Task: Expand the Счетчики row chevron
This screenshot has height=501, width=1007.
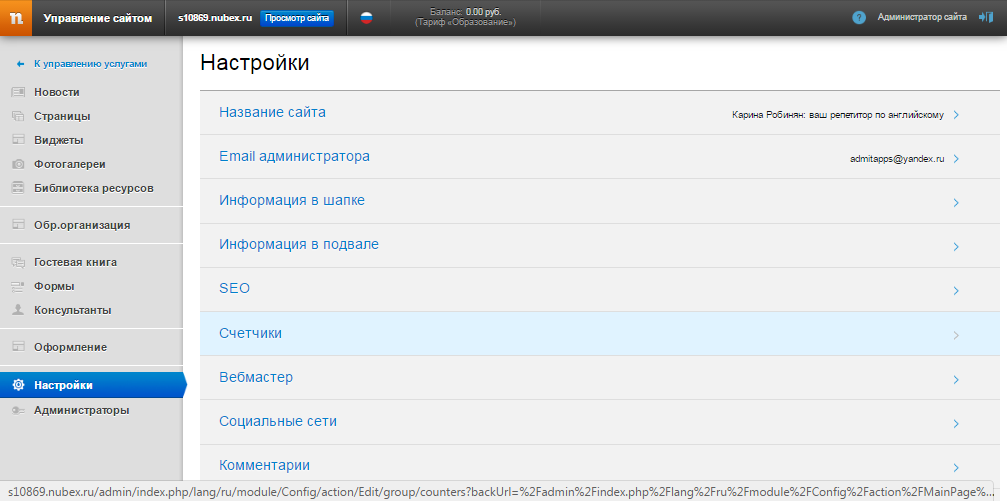Action: click(x=956, y=335)
